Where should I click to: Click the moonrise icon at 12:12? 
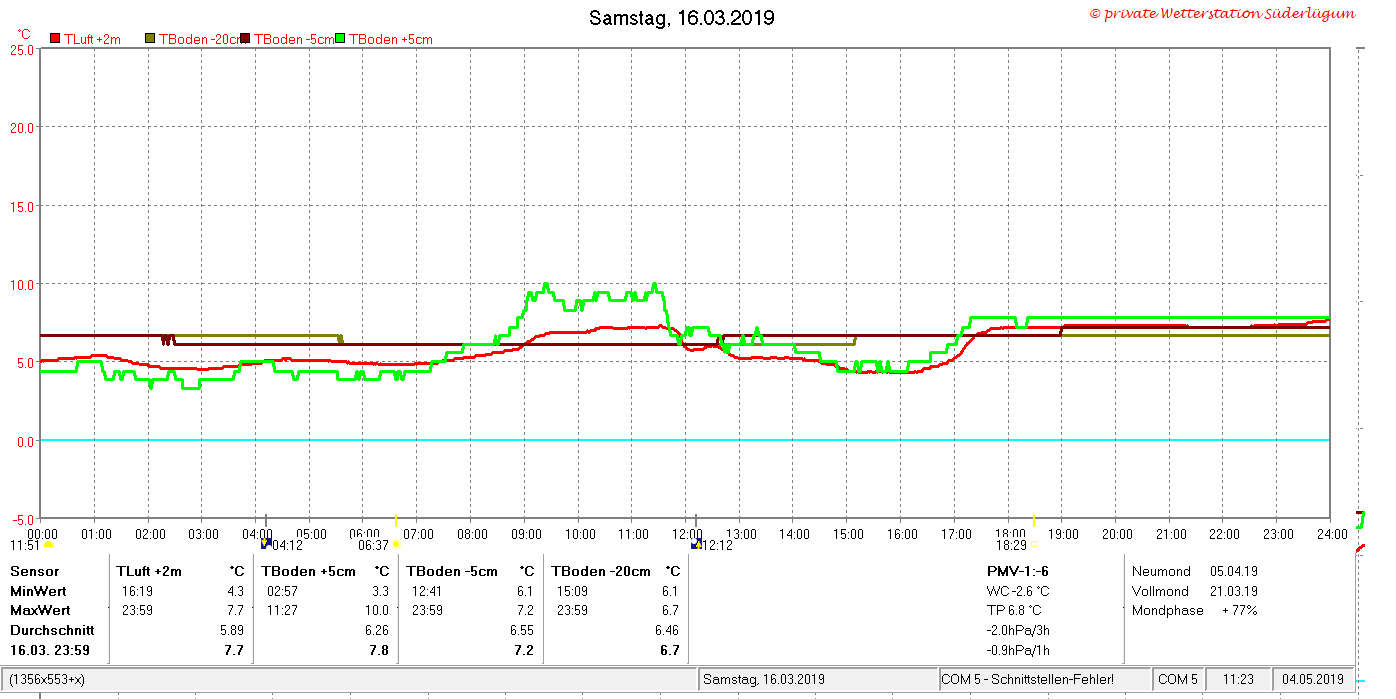point(696,544)
